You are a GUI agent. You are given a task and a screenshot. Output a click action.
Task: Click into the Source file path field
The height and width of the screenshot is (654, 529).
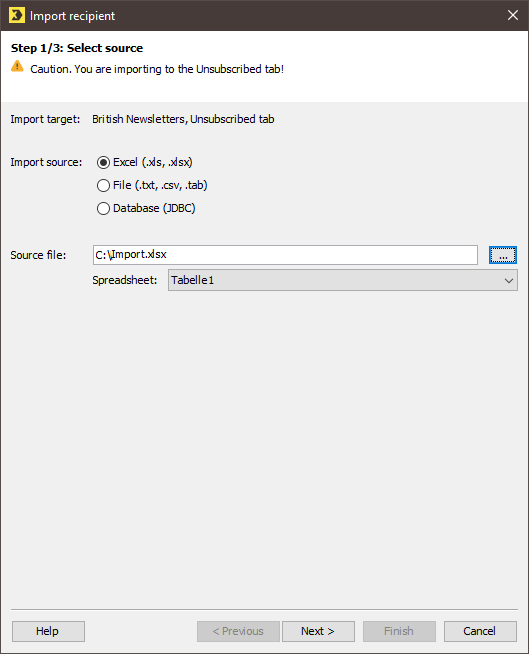coord(285,255)
